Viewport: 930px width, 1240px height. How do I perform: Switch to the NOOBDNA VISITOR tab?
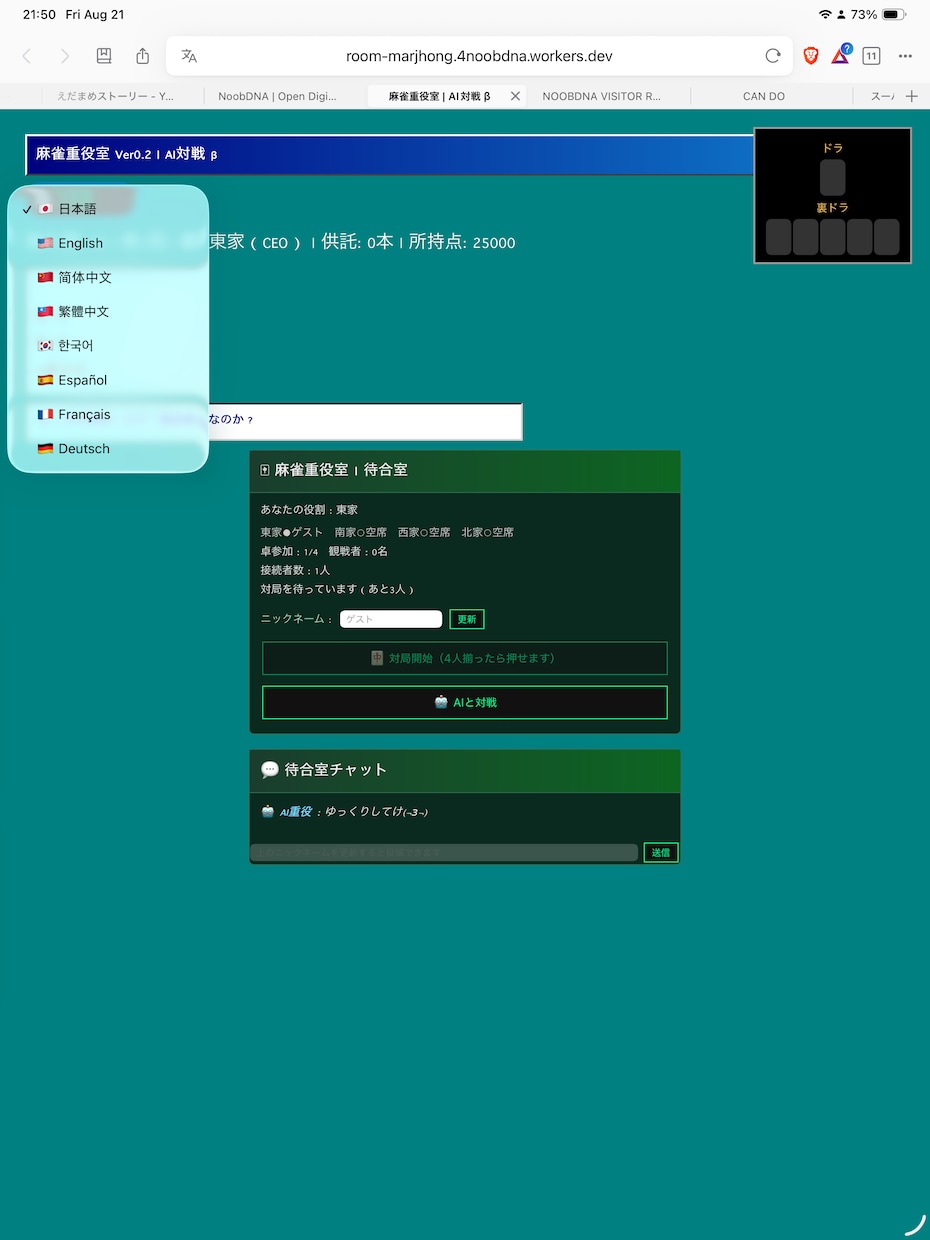click(x=601, y=96)
